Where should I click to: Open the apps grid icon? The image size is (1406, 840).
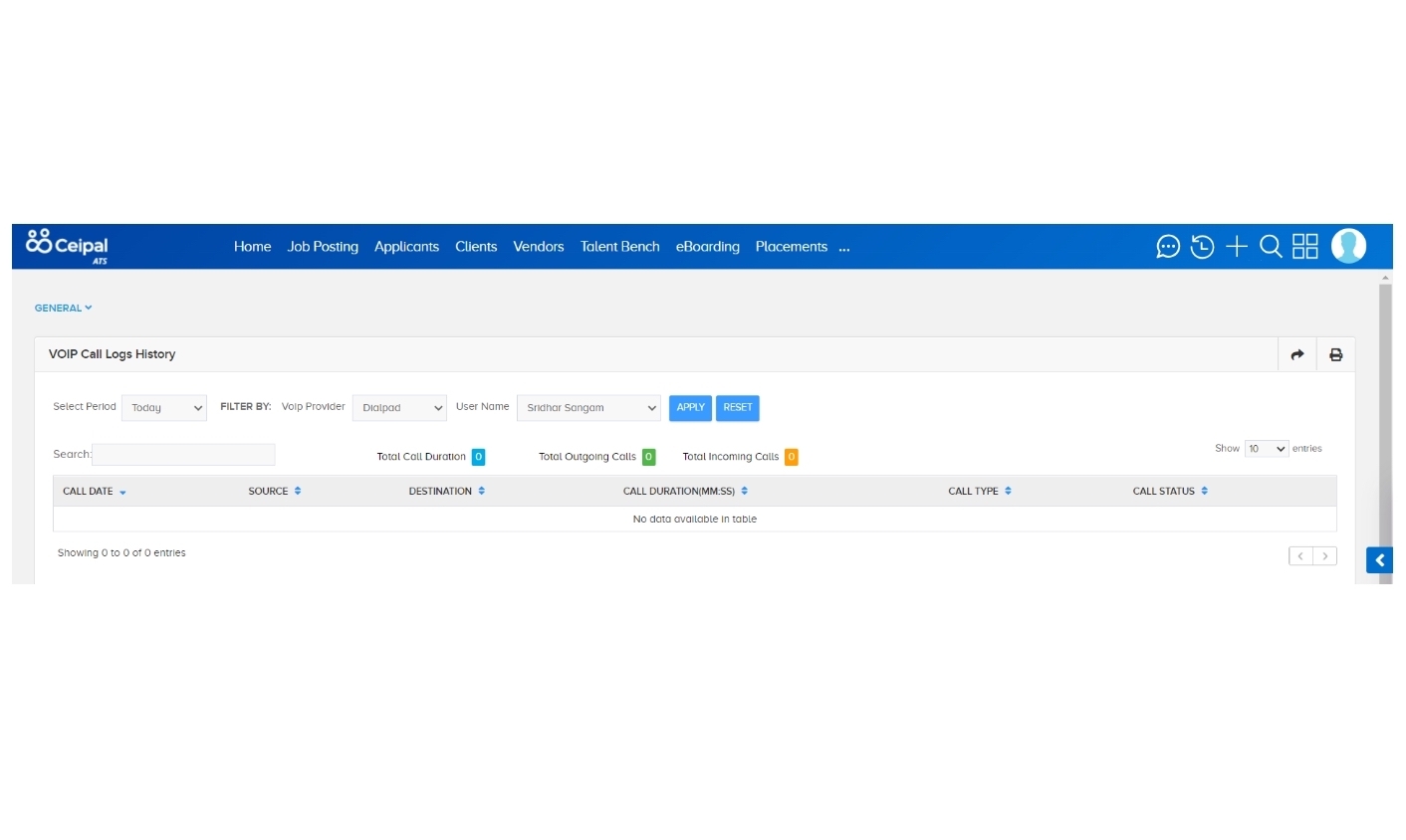pyautogui.click(x=1305, y=247)
